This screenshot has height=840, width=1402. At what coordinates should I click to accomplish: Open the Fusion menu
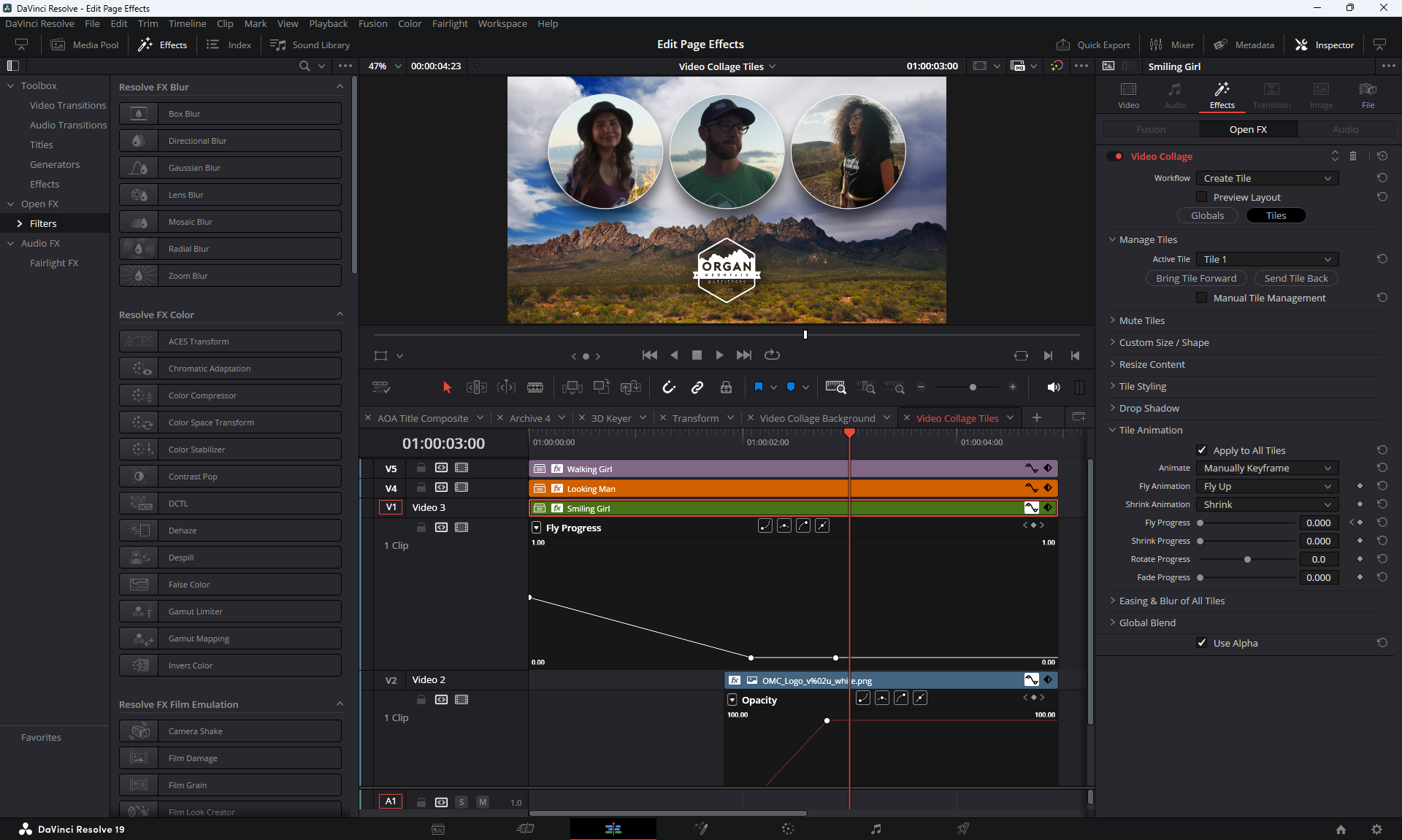372,23
